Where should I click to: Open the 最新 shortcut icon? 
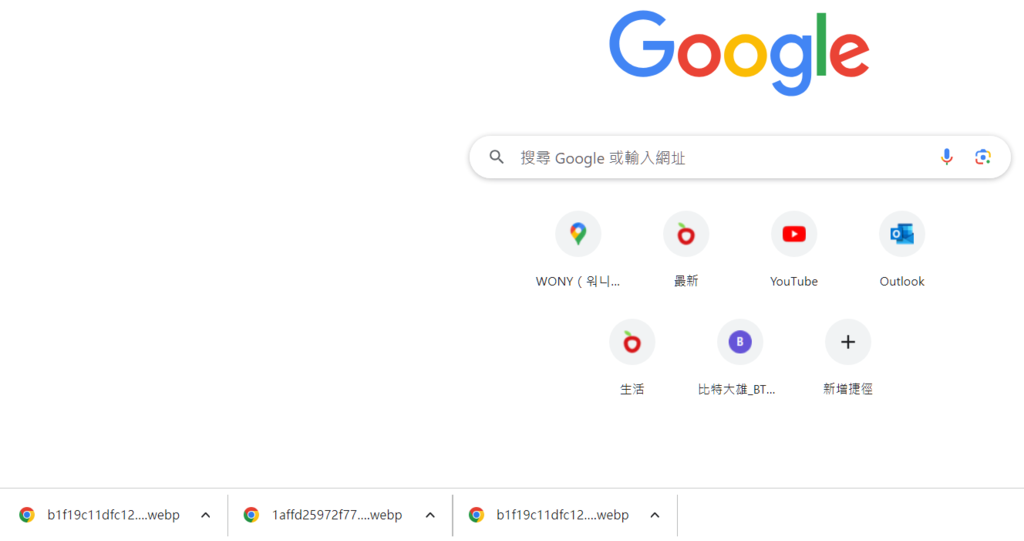coord(686,234)
